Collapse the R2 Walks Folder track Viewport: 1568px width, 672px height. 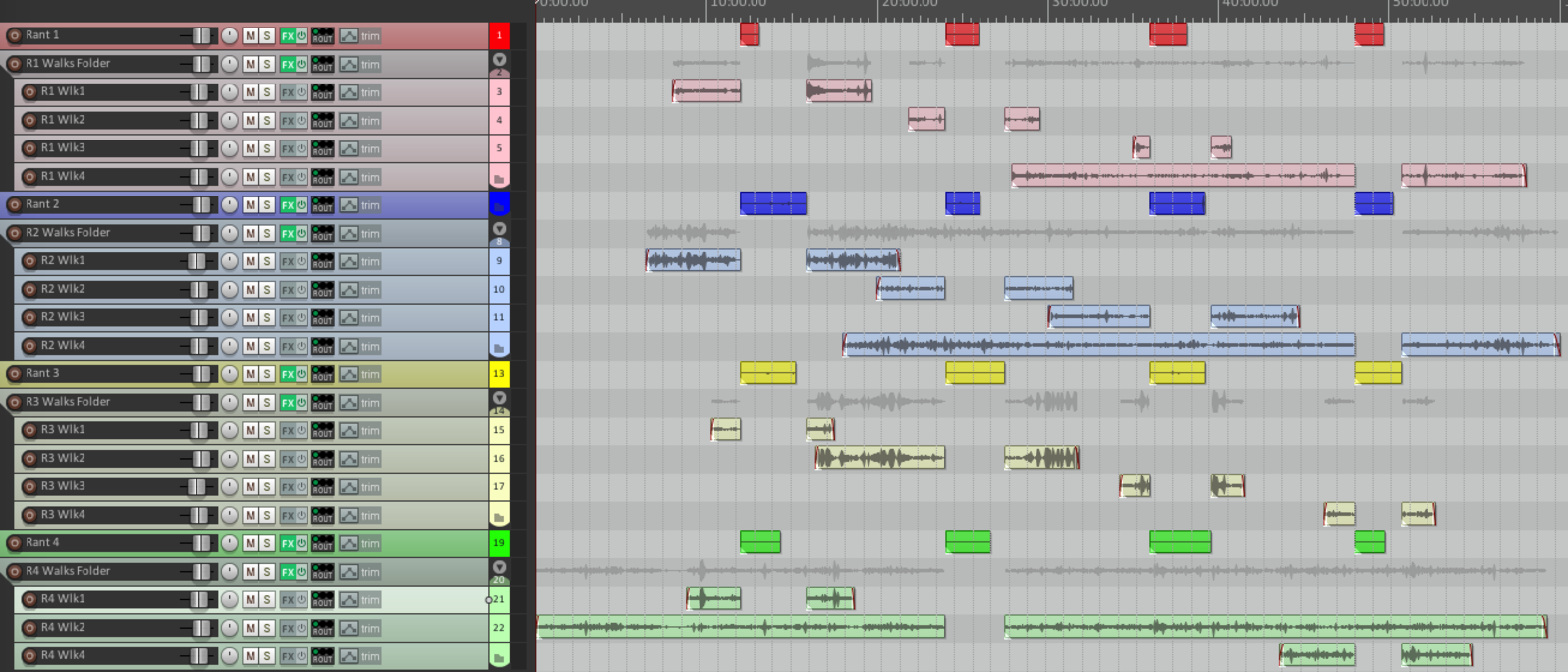pos(499,229)
